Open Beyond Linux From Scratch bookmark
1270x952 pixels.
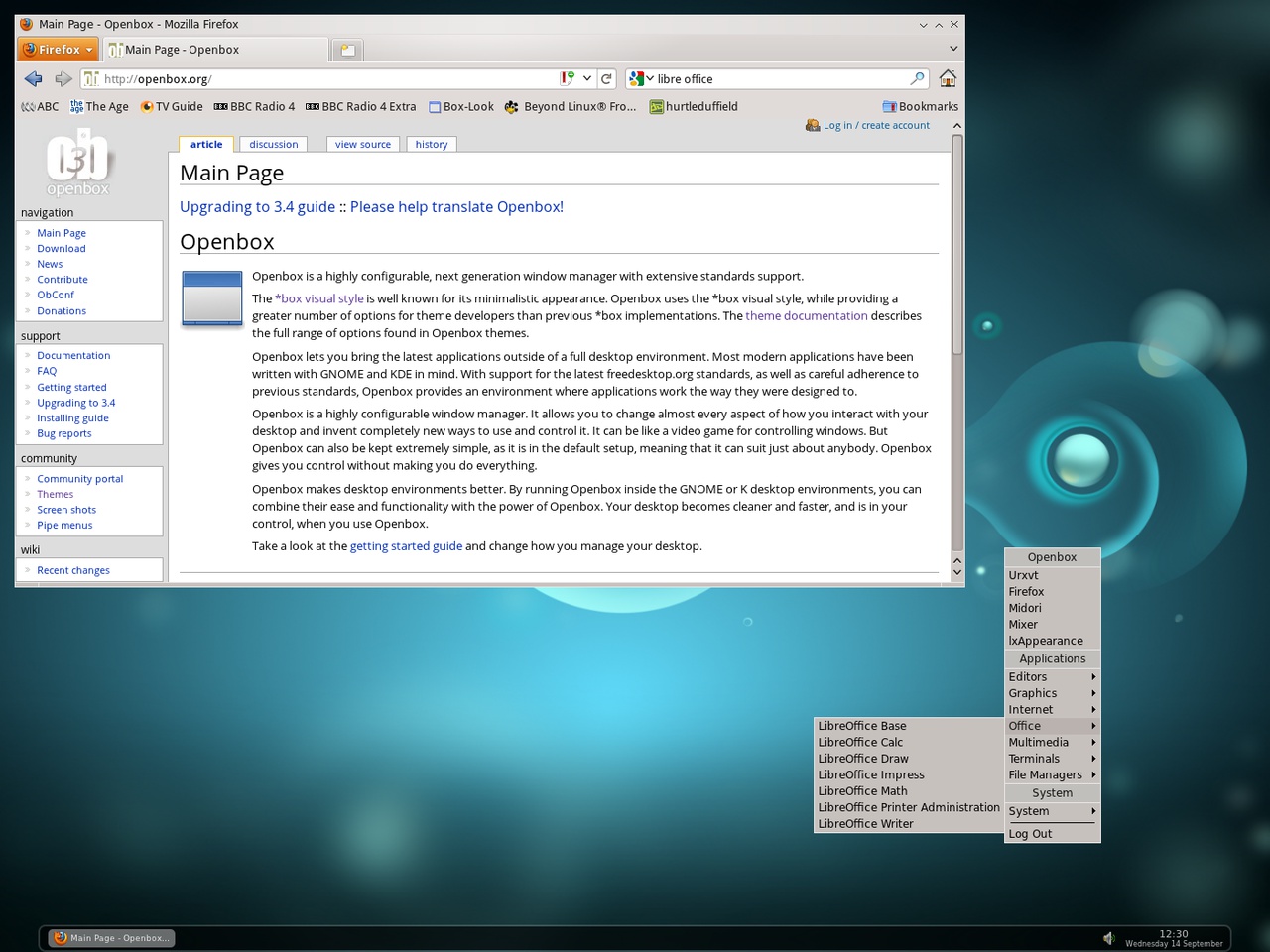point(571,106)
